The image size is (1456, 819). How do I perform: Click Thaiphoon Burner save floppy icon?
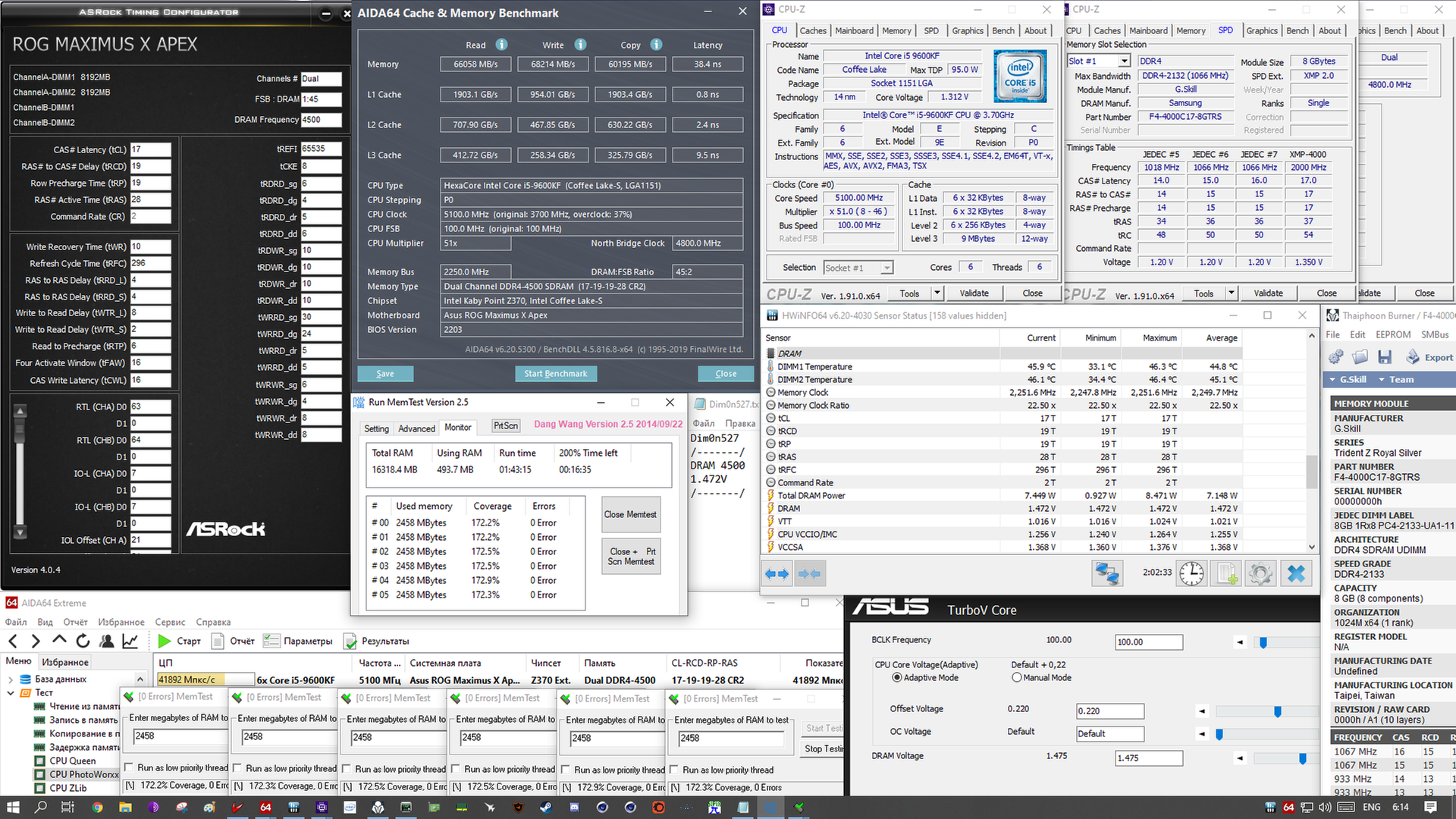pyautogui.click(x=1385, y=356)
